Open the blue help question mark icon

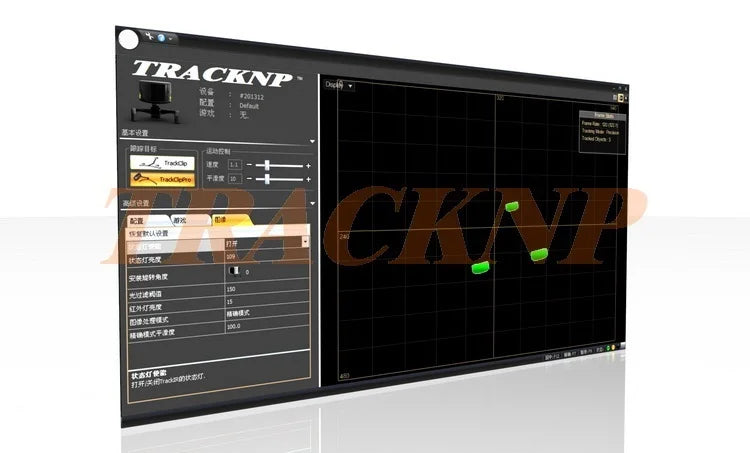pyautogui.click(x=161, y=37)
